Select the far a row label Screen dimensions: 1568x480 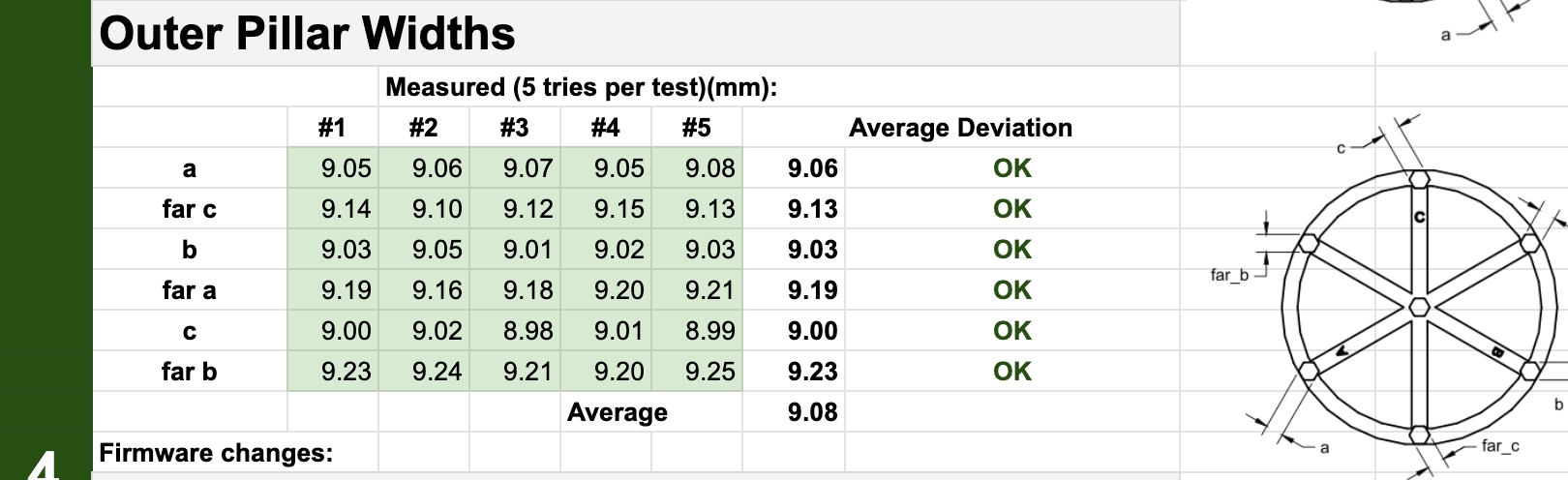pos(189,290)
